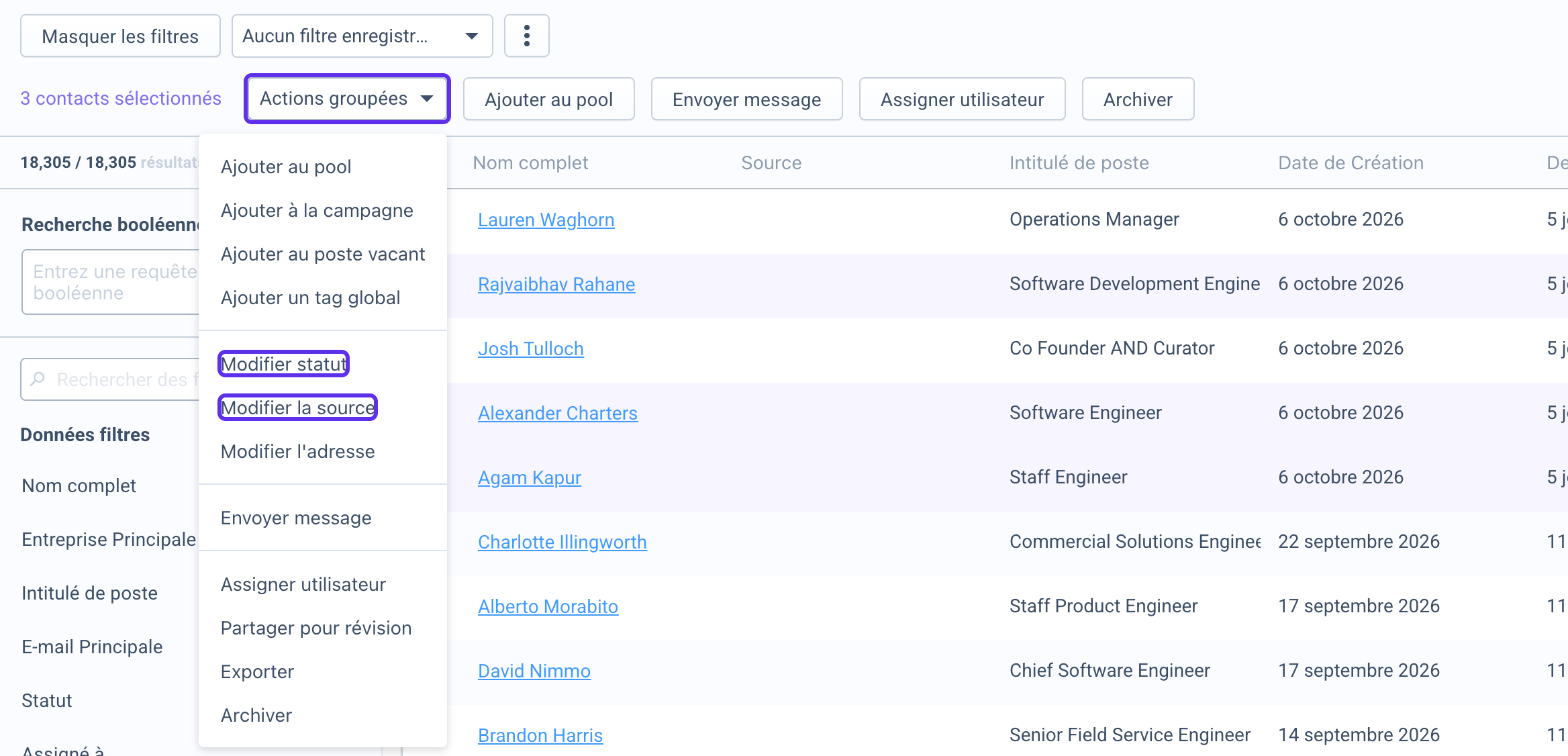Open Agam Kapur's contact link
Image resolution: width=1568 pixels, height=756 pixels.
(x=529, y=478)
